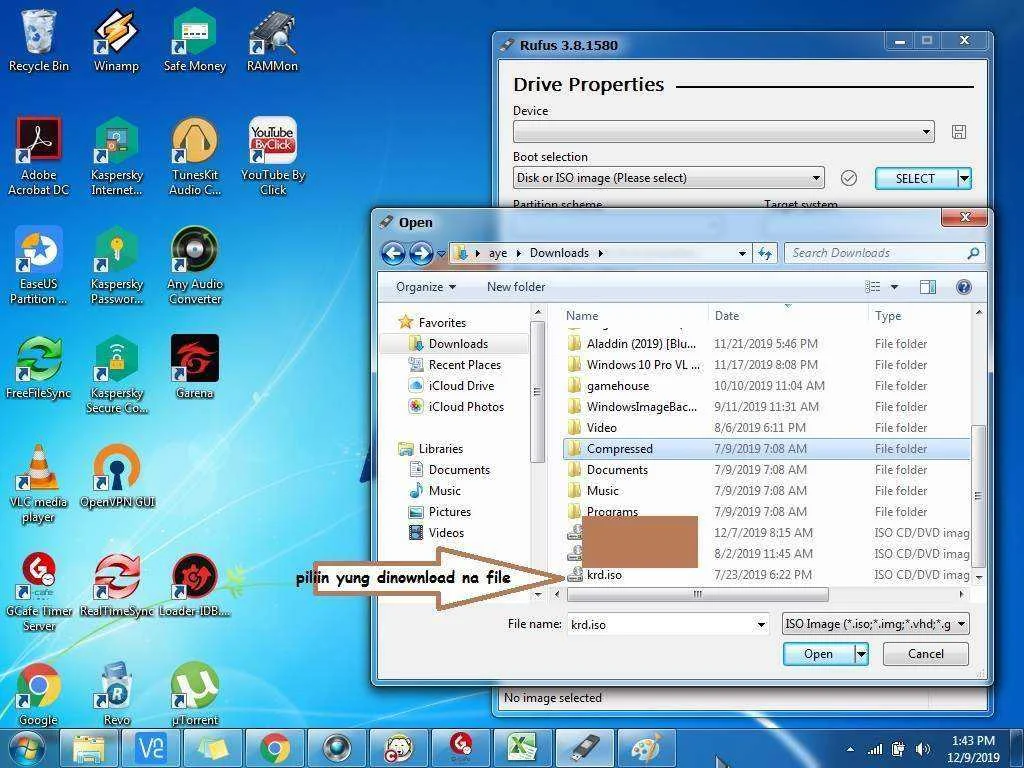Screen dimensions: 1024x768
Task: Open the Windows Start menu
Action: [x=26, y=748]
